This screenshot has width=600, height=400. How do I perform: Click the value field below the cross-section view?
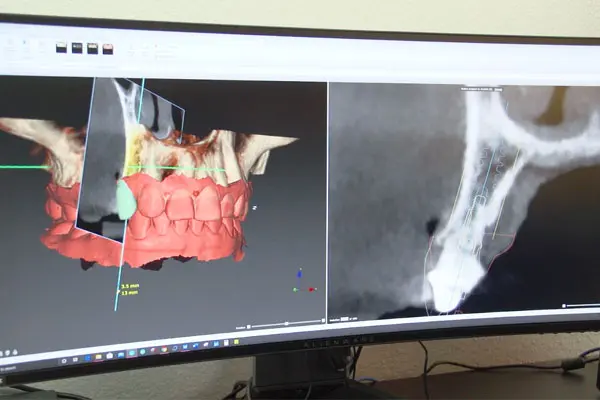344,318
